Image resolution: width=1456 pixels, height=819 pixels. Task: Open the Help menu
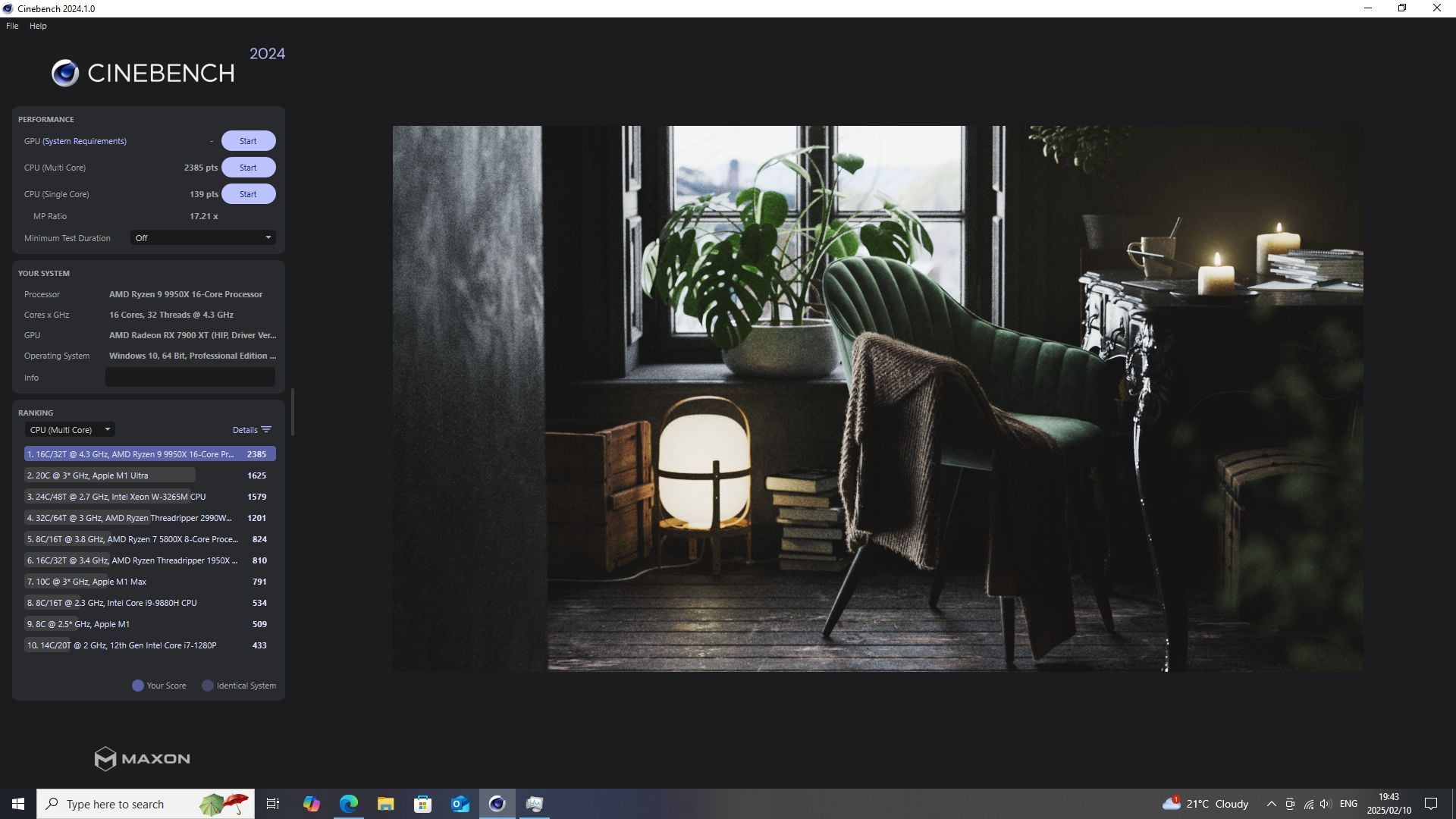click(38, 26)
